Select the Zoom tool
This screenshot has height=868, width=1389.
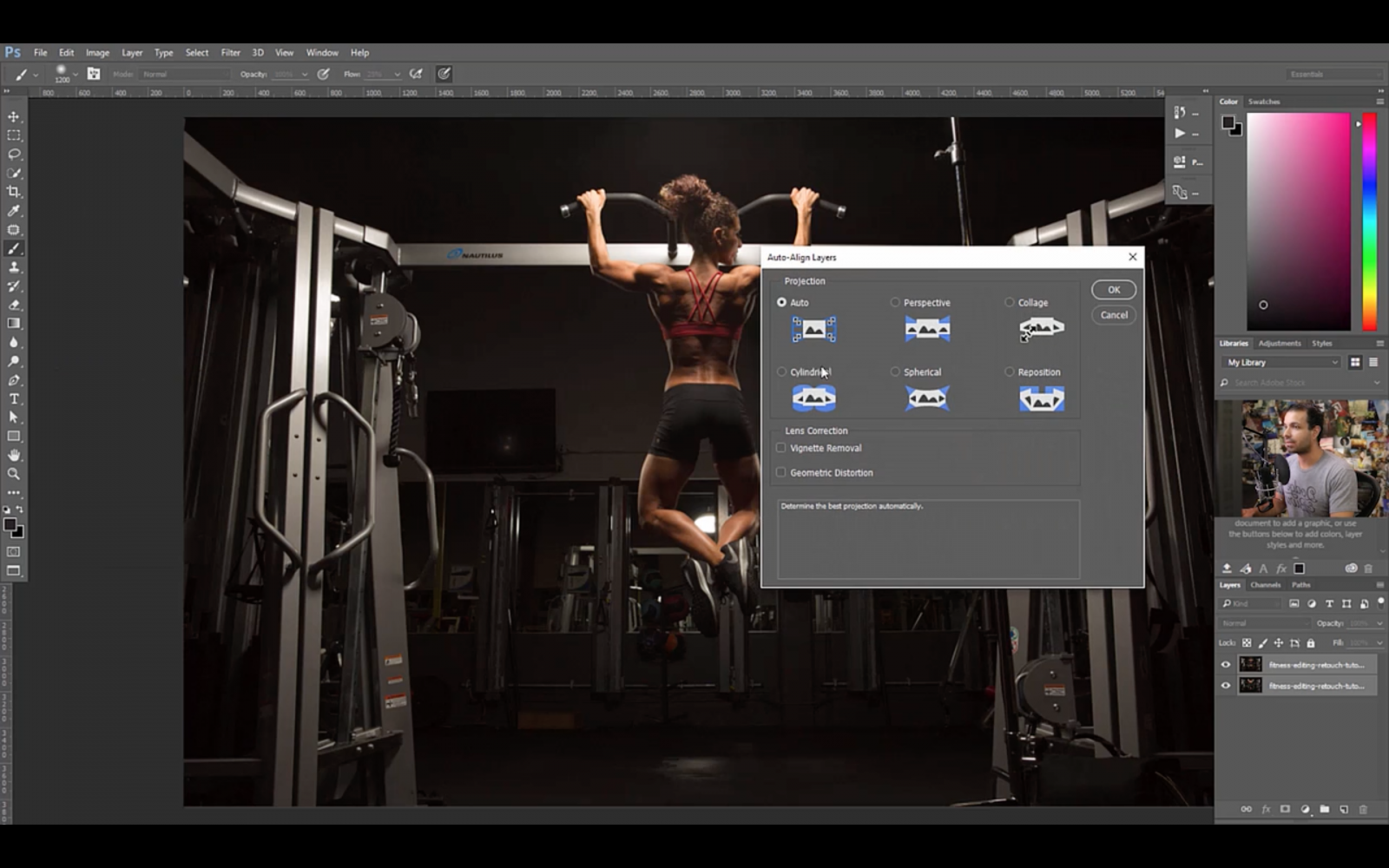click(12, 474)
